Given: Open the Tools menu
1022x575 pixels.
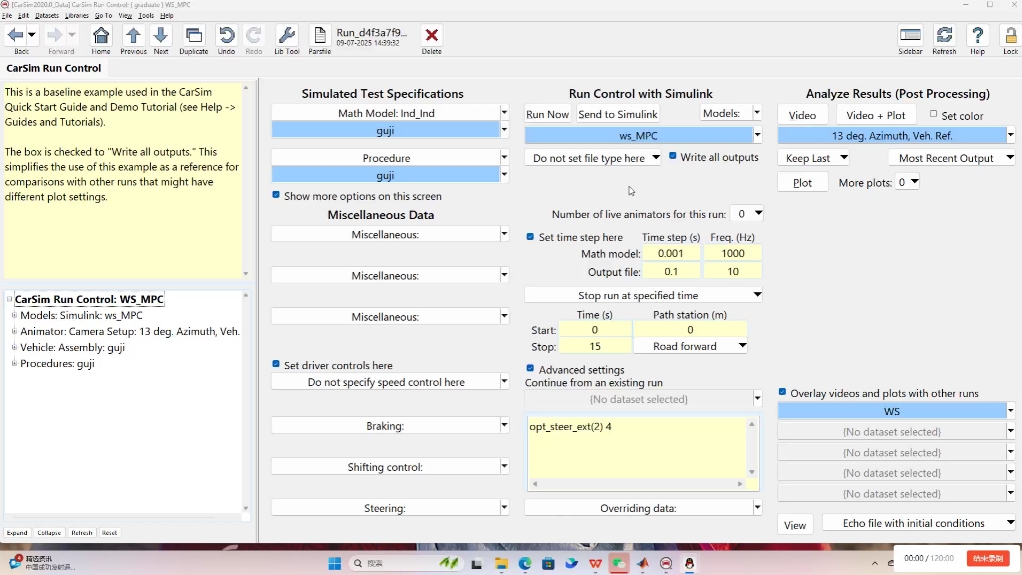Looking at the screenshot, I should click(x=146, y=16).
